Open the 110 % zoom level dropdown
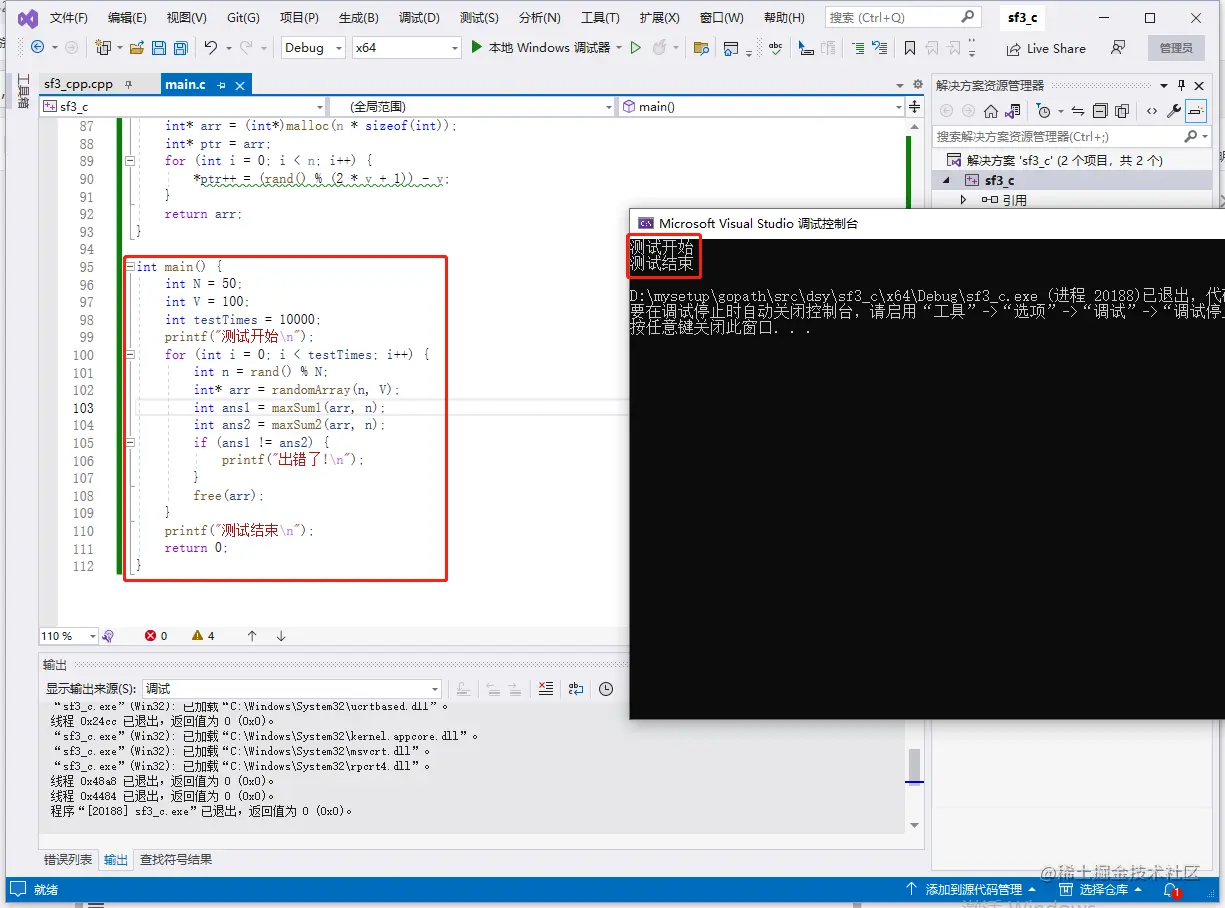The width and height of the screenshot is (1225, 908). [x=68, y=636]
